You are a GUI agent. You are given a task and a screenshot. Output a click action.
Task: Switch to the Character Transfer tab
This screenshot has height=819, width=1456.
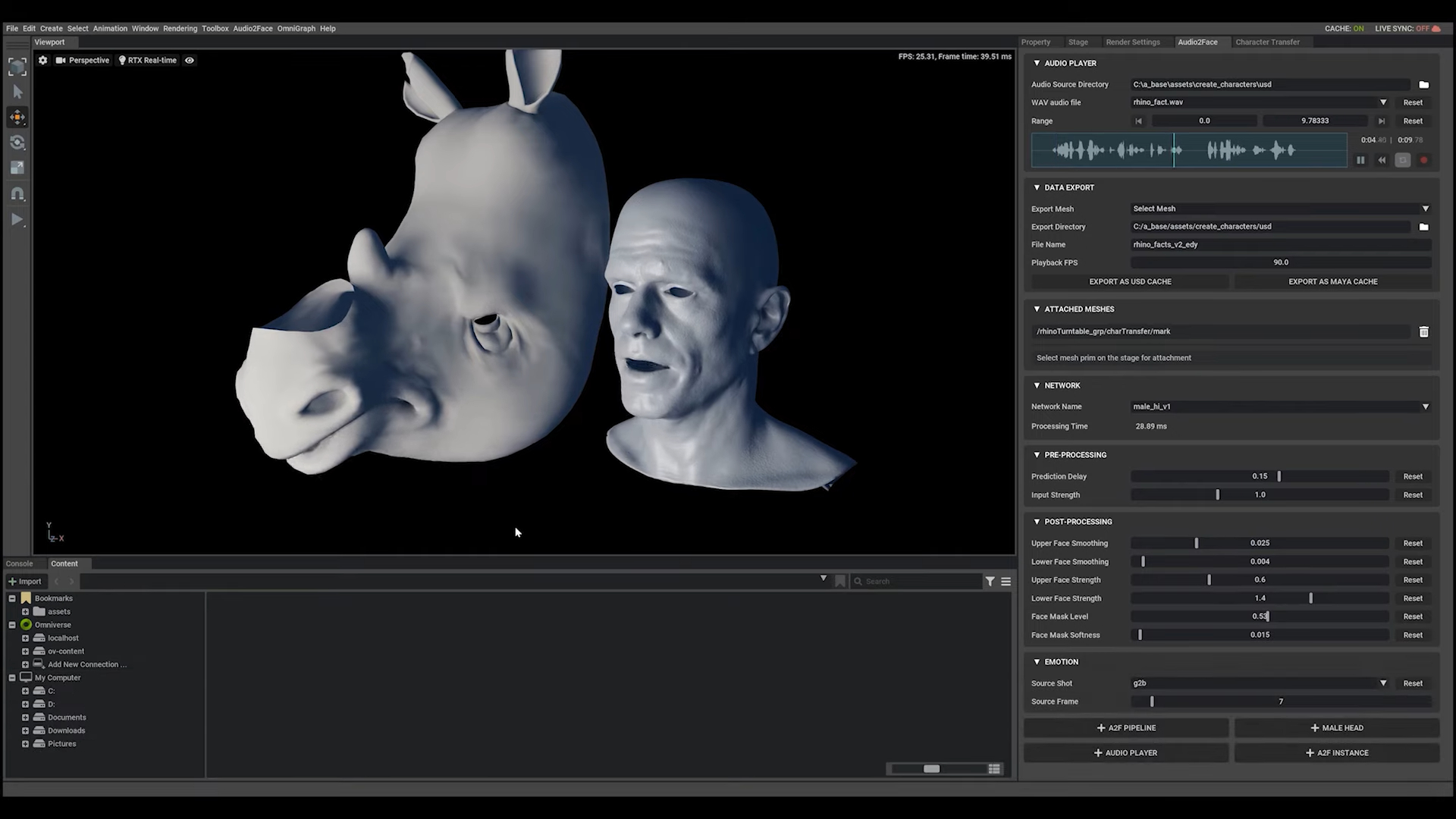pos(1267,42)
